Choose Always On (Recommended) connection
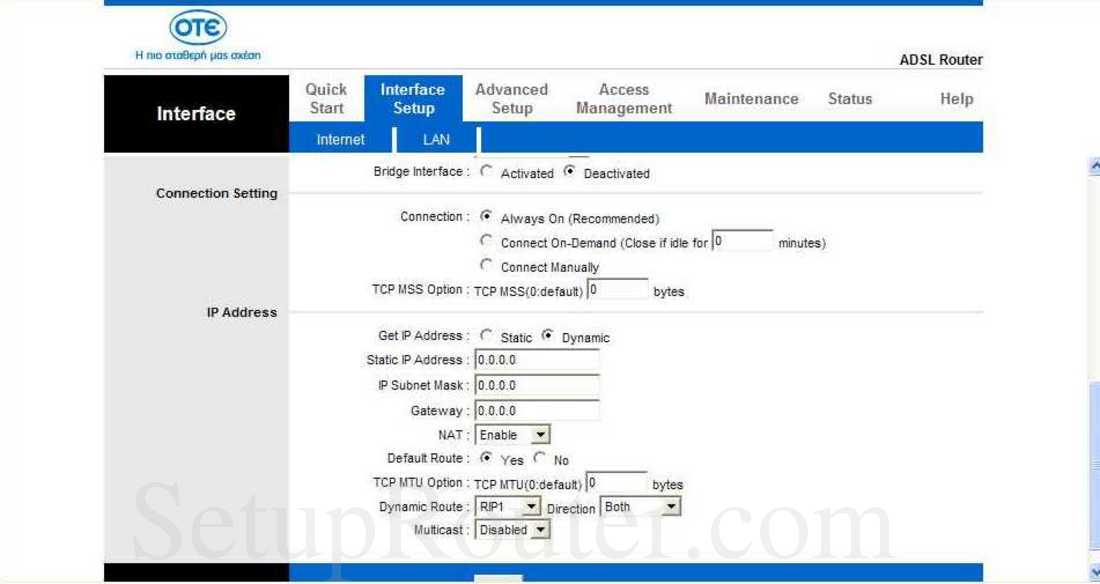The width and height of the screenshot is (1100, 584). (486, 216)
